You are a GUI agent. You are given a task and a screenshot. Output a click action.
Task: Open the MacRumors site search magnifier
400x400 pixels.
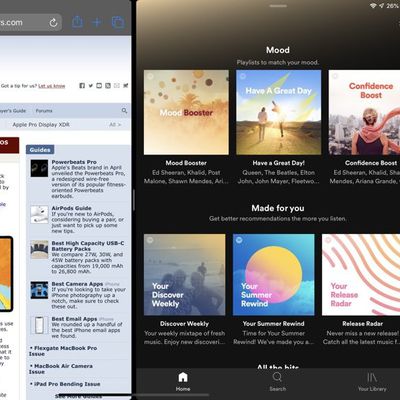(x=124, y=110)
